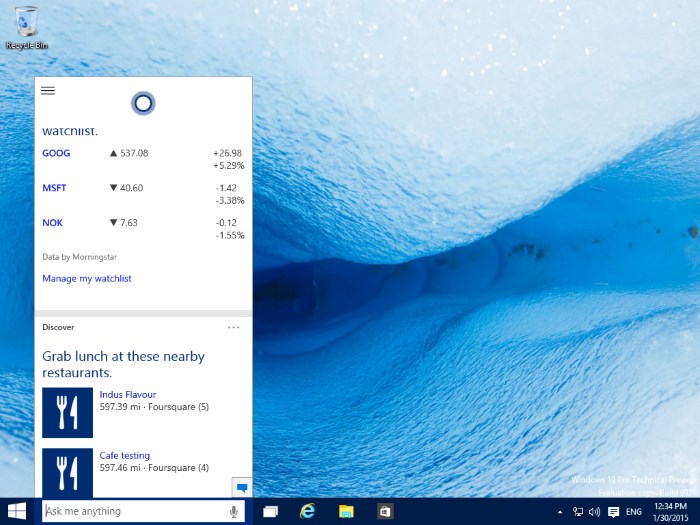Click the GOOG change +5.29%
Screen dimensions: 700x525
(229, 166)
